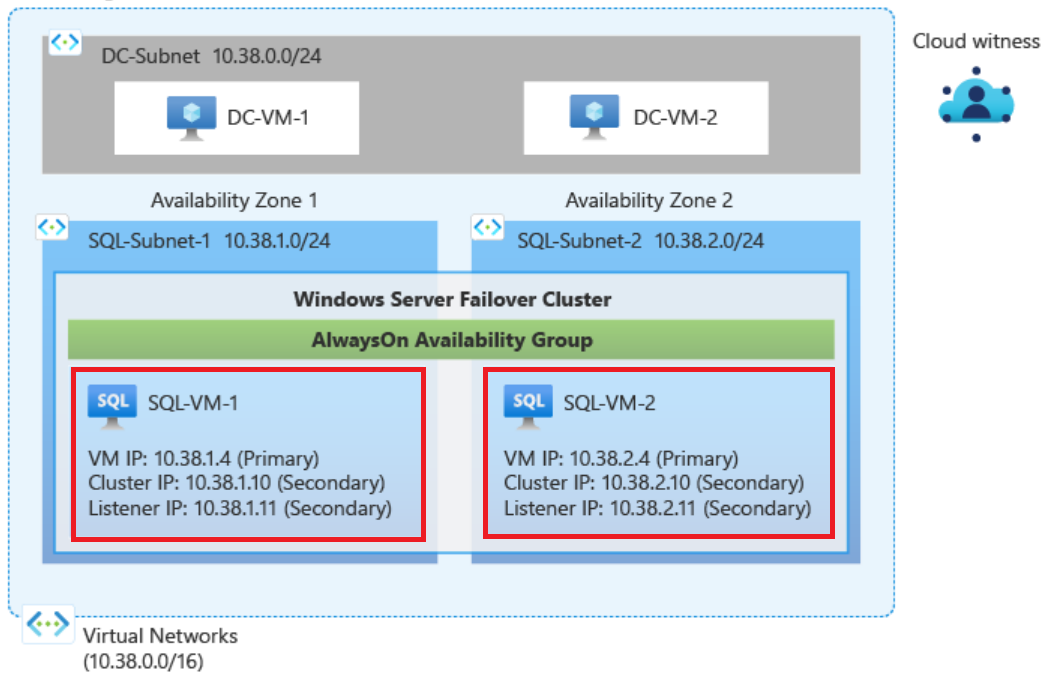Click the 'DC-VM-1' label

click(x=268, y=118)
